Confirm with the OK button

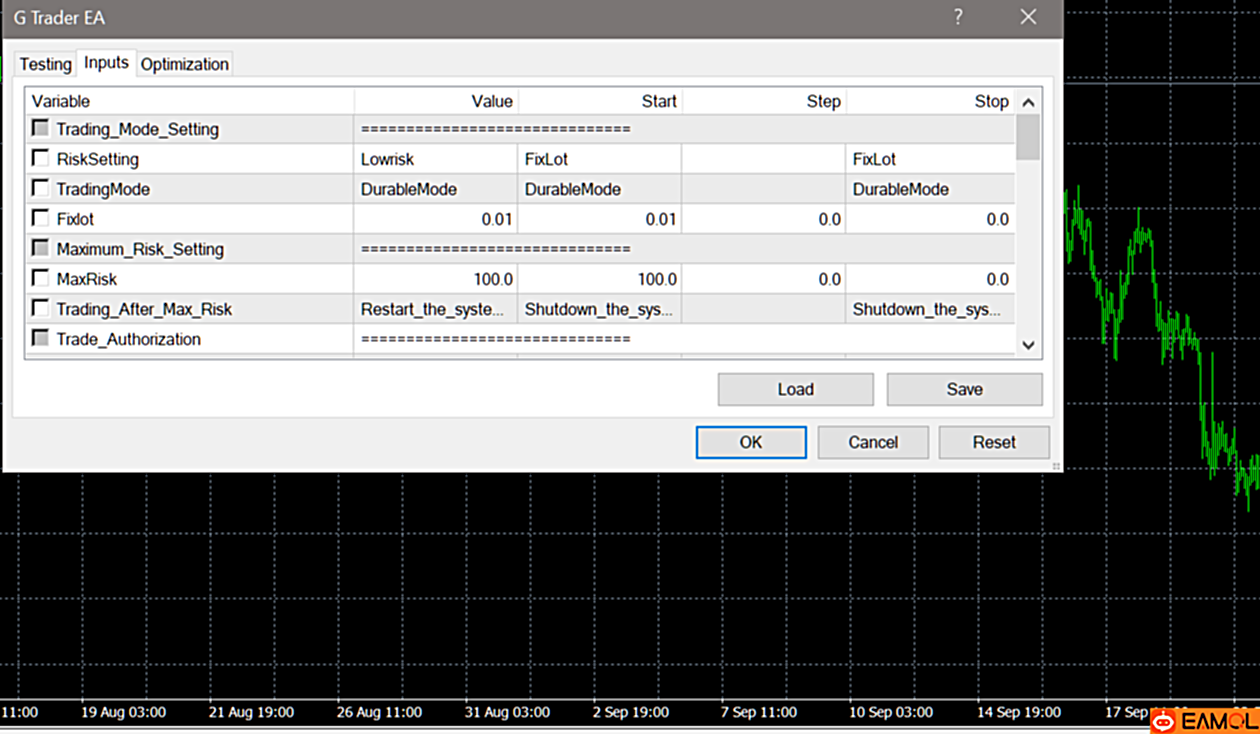[751, 442]
